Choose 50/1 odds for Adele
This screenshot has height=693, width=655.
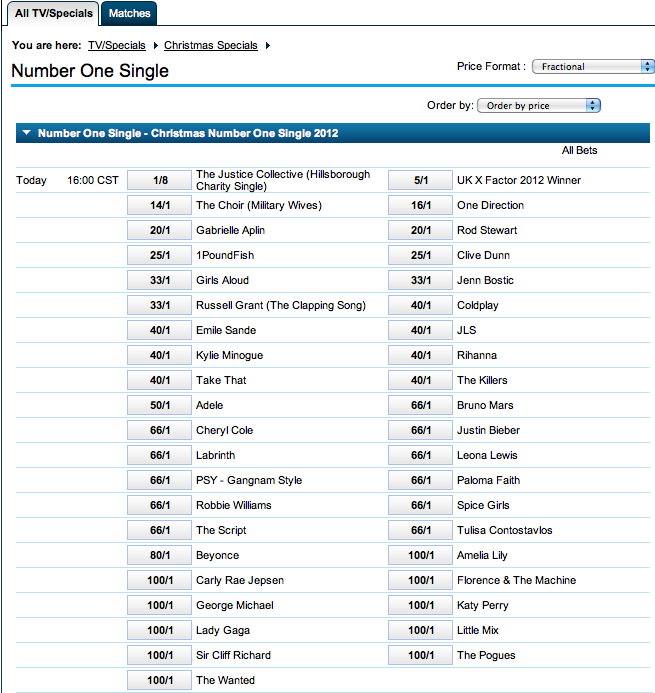(160, 405)
